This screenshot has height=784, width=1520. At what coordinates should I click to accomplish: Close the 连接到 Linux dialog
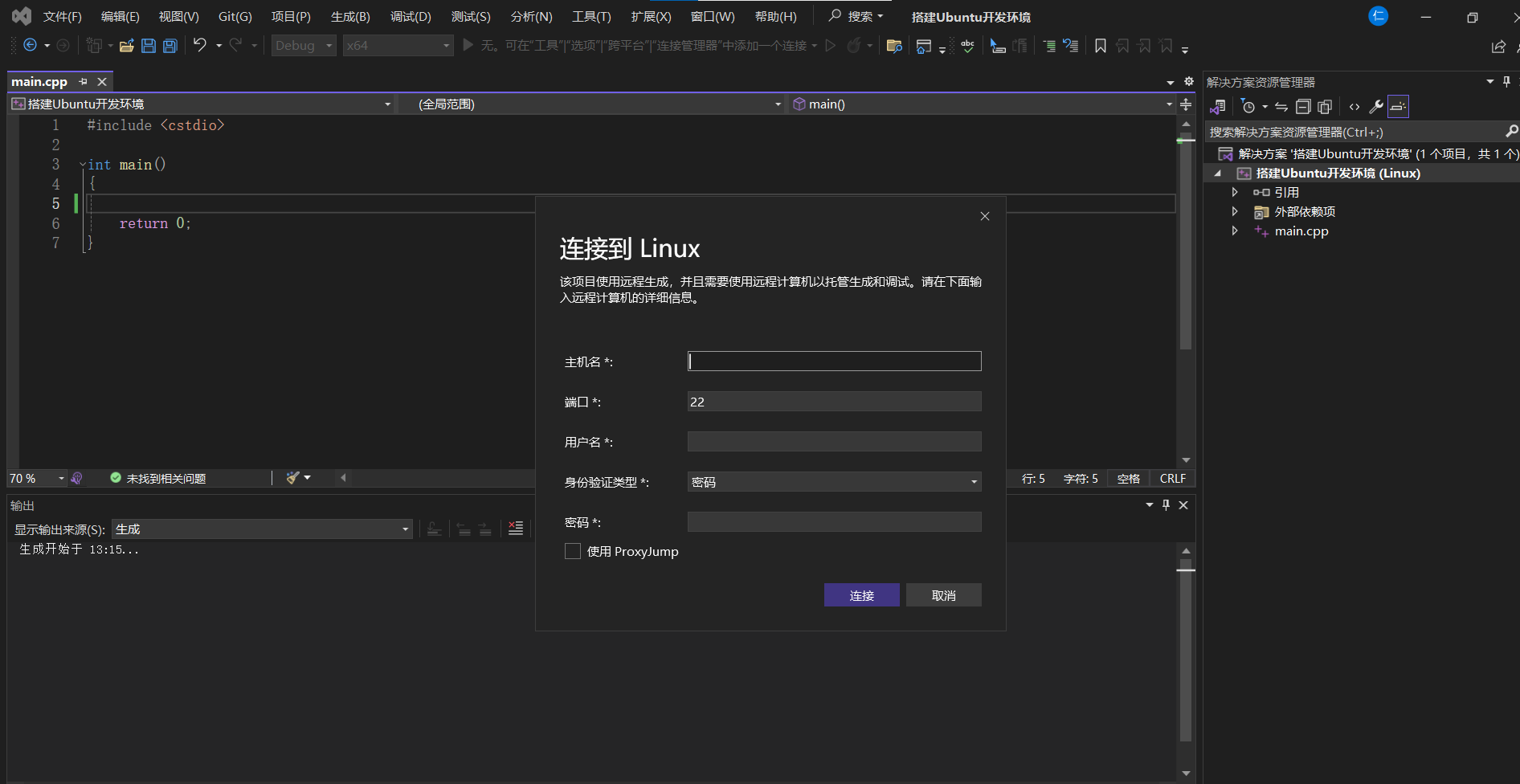point(985,216)
